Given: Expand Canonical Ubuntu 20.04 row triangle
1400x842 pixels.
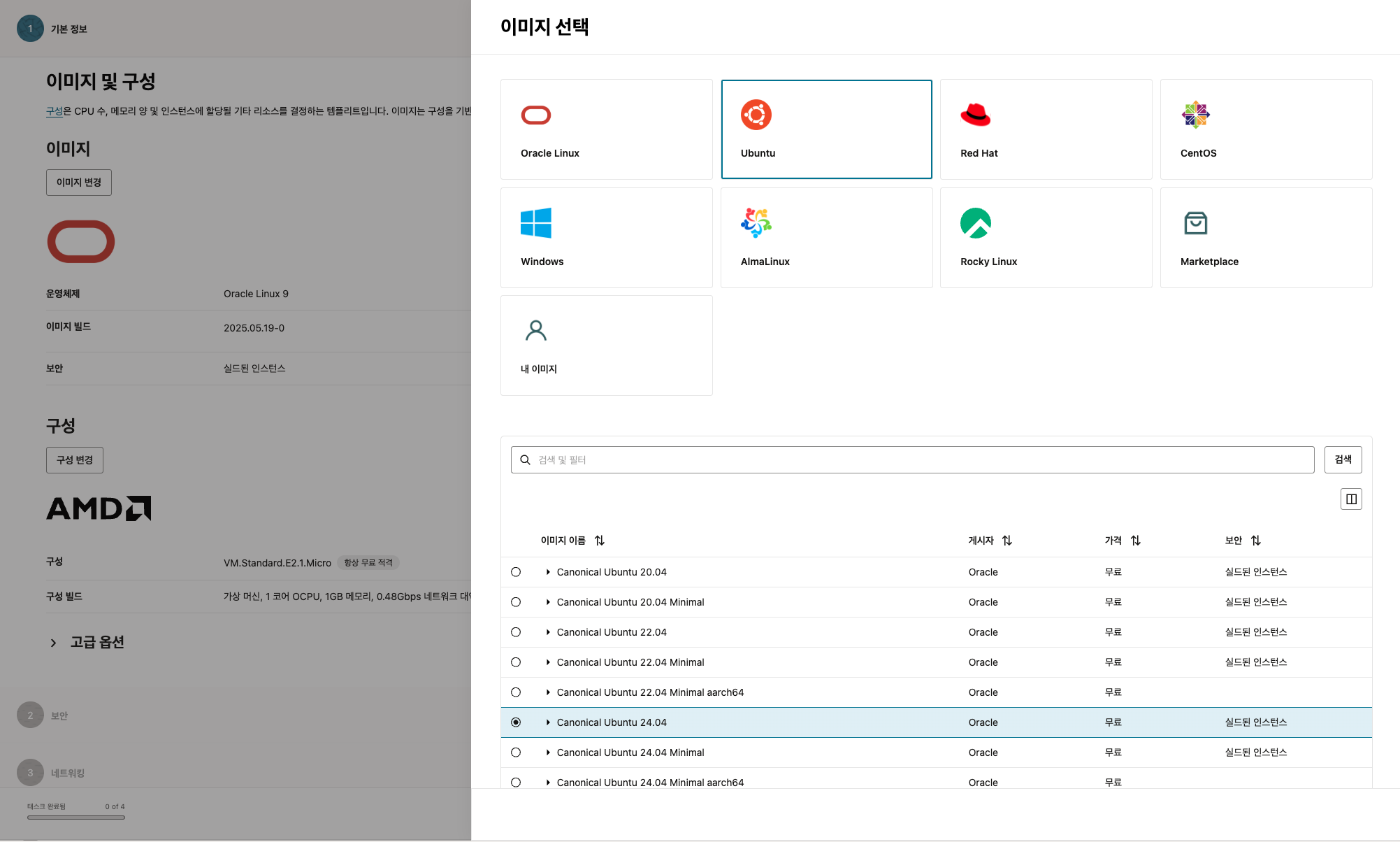Looking at the screenshot, I should [x=548, y=572].
